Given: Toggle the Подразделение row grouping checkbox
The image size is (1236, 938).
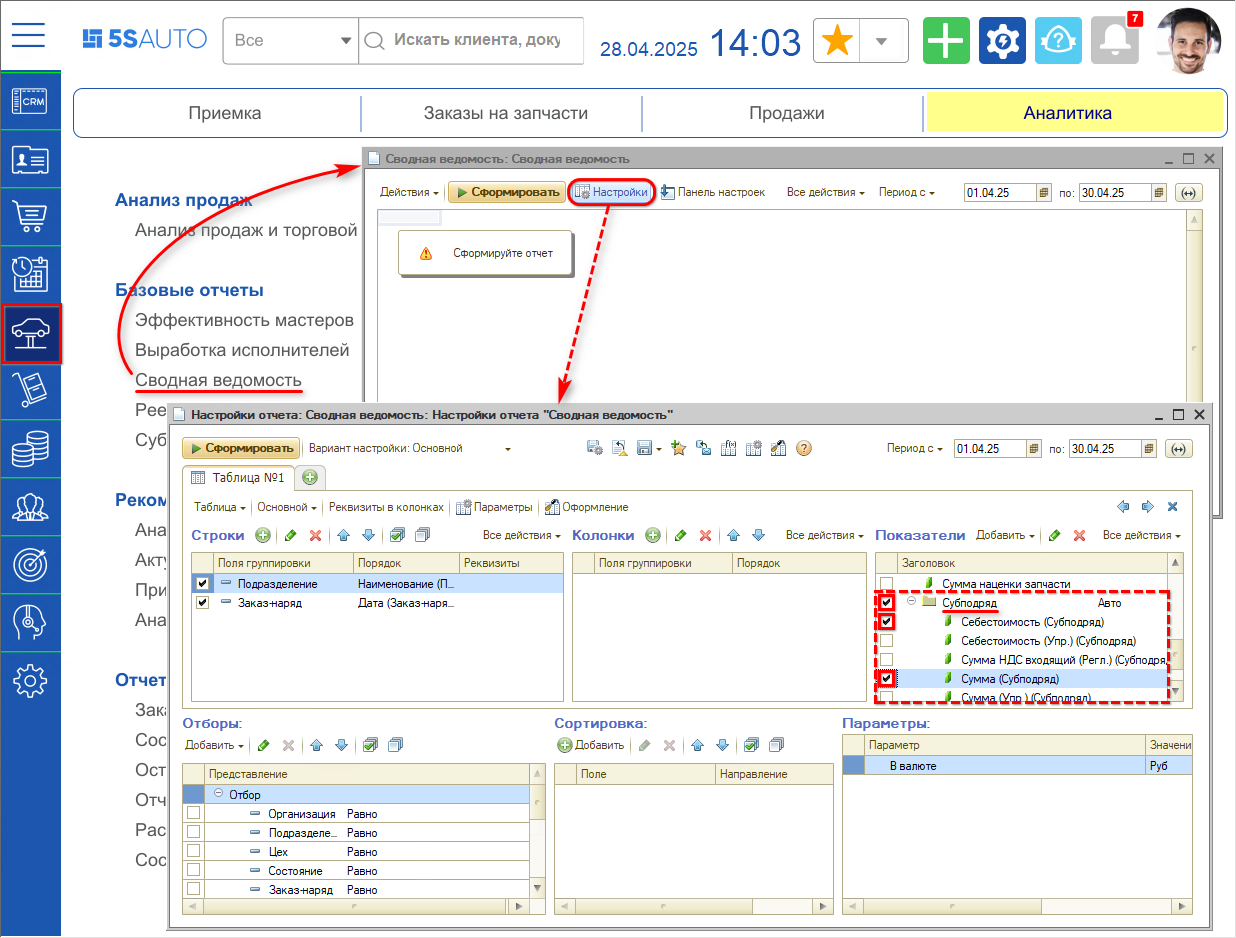Looking at the screenshot, I should coord(204,584).
